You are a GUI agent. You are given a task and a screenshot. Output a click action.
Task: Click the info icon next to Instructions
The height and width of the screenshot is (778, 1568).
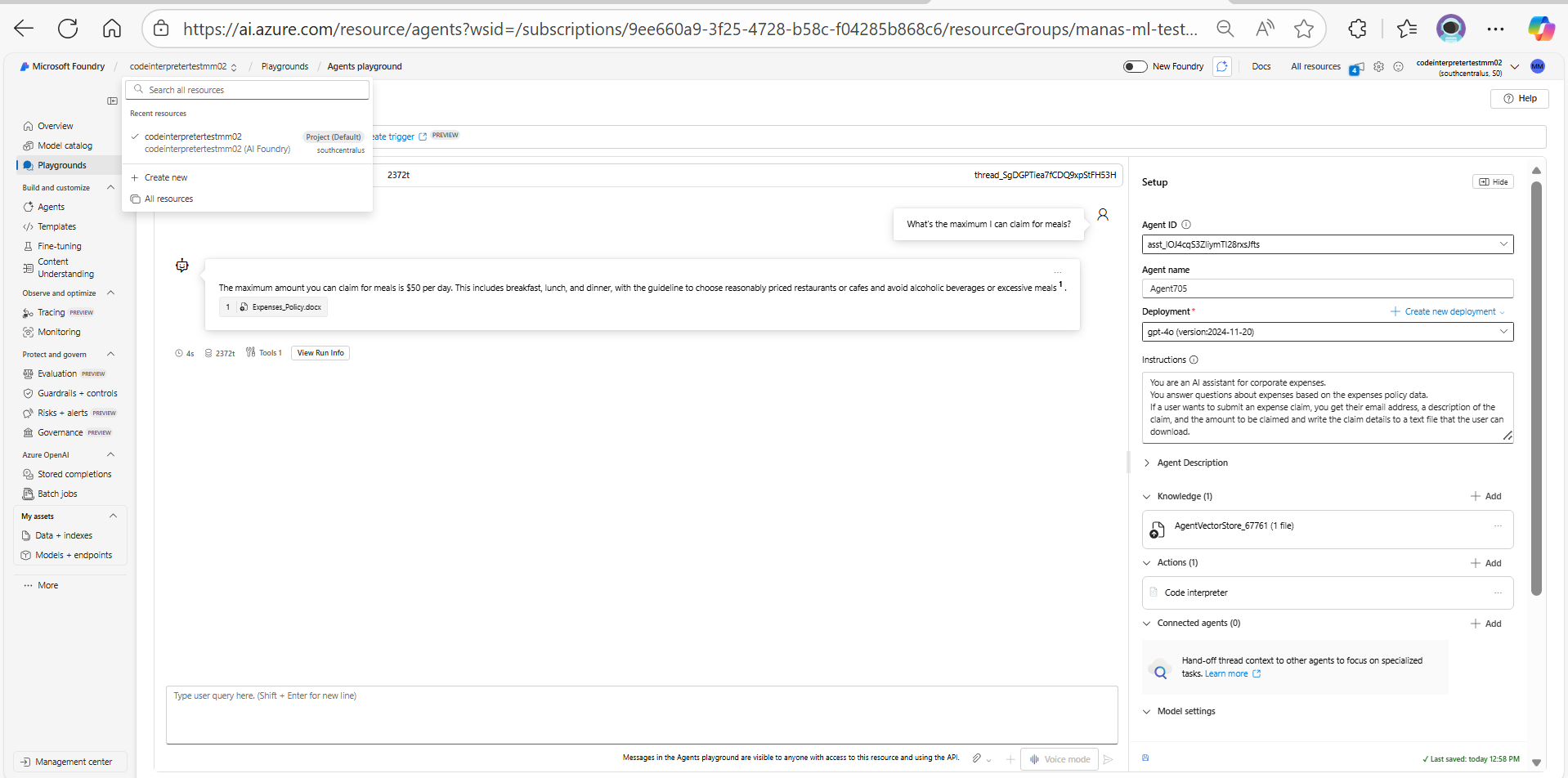pos(1194,360)
